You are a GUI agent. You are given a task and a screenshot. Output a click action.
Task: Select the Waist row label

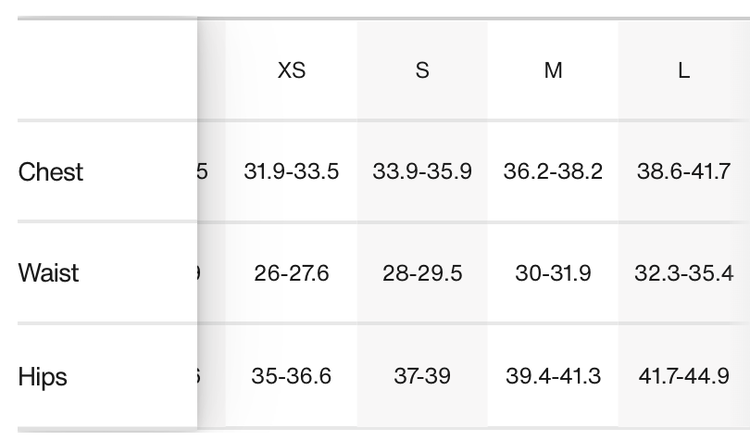(49, 274)
